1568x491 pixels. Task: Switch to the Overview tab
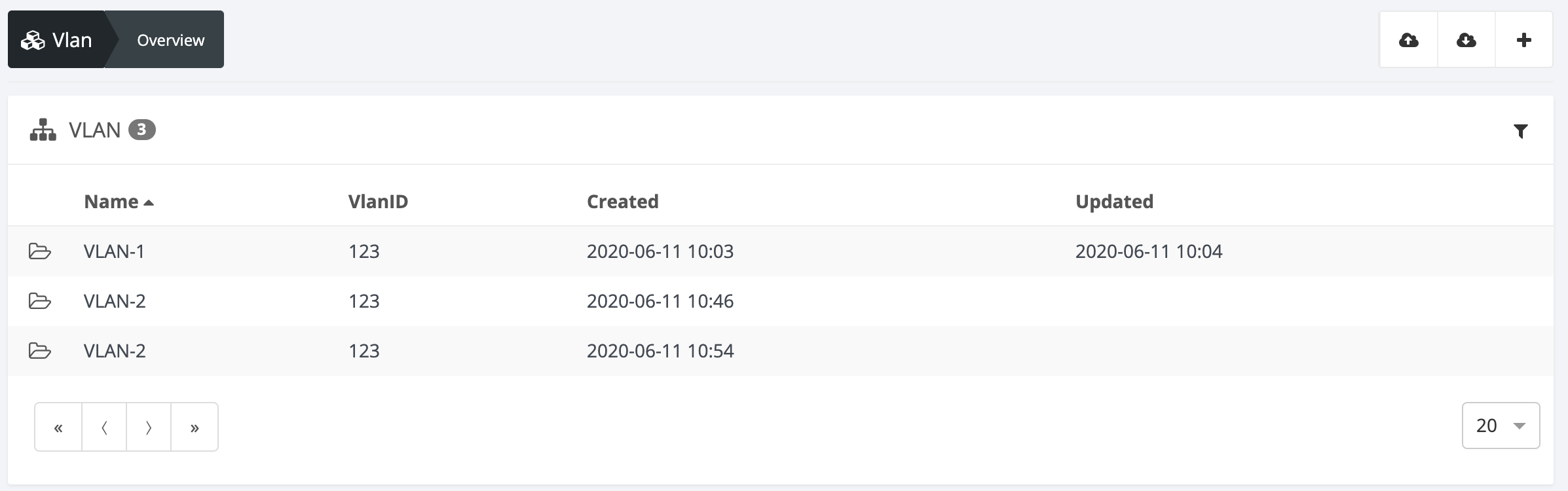click(170, 39)
